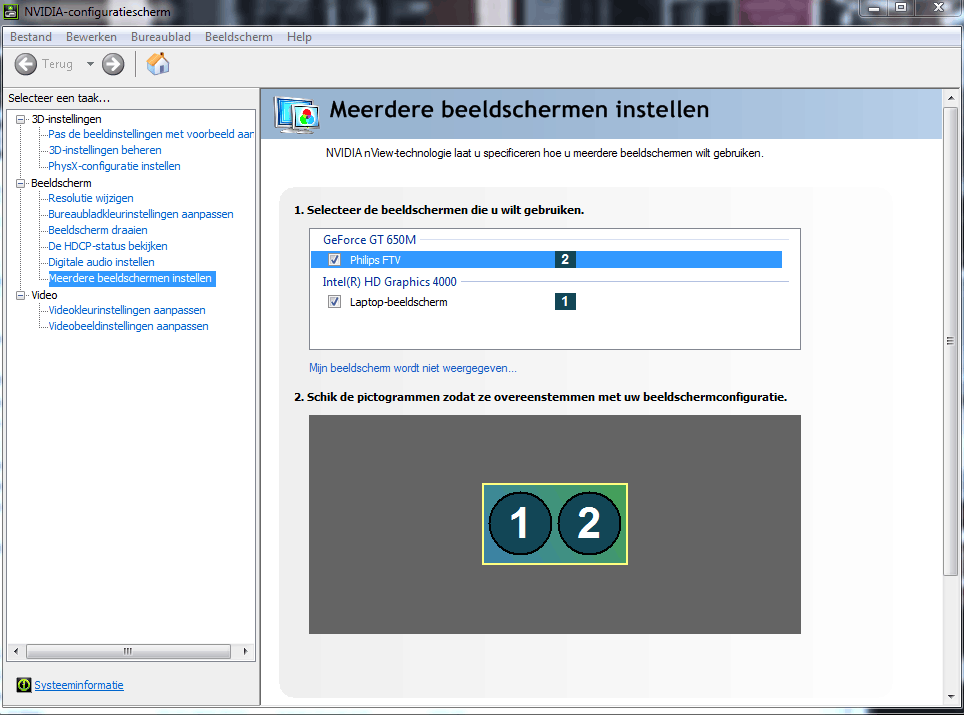964x715 pixels.
Task: Click the Intel(R) HD Graphics 4000 header
Action: click(x=390, y=282)
